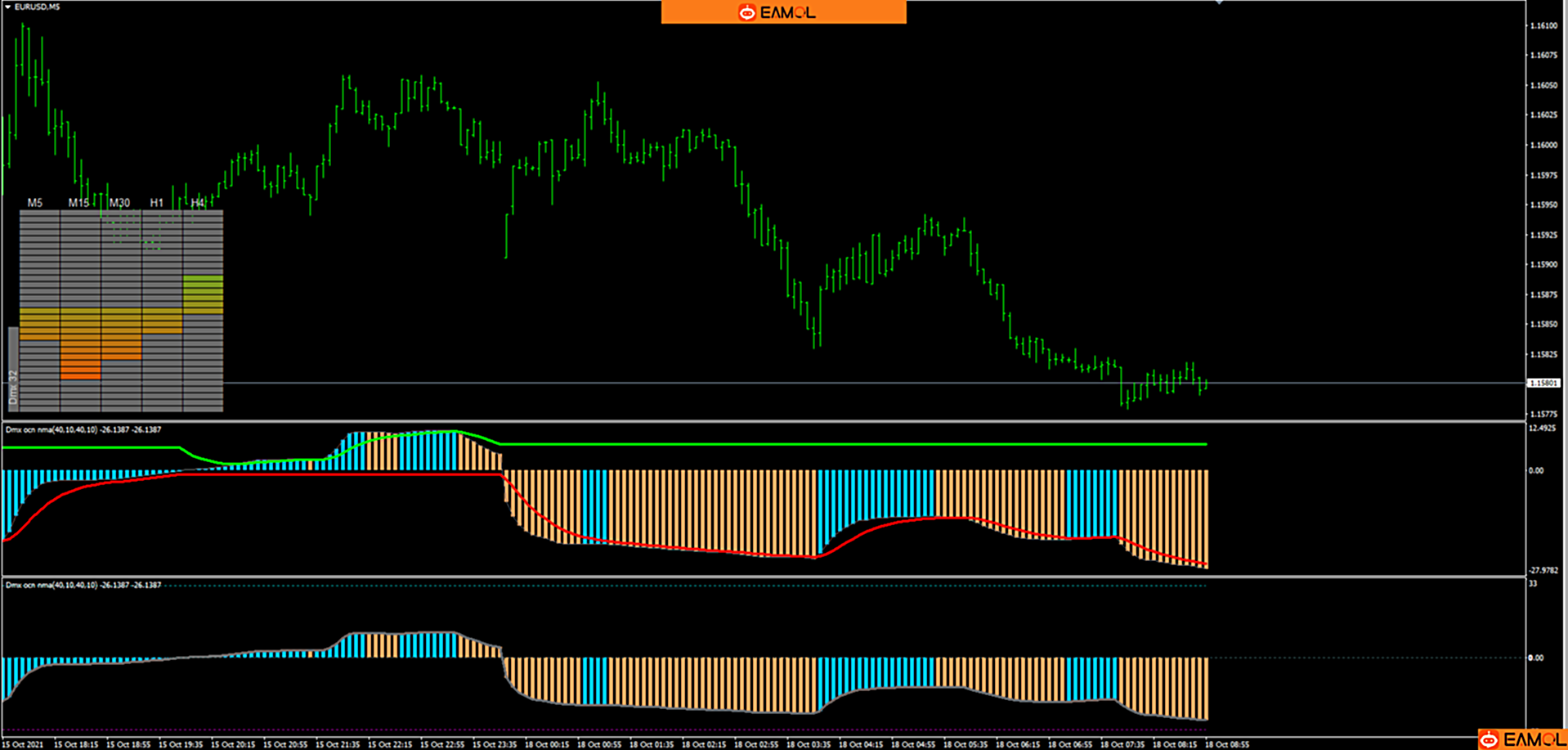Select the H1 timeframe column label

click(157, 203)
